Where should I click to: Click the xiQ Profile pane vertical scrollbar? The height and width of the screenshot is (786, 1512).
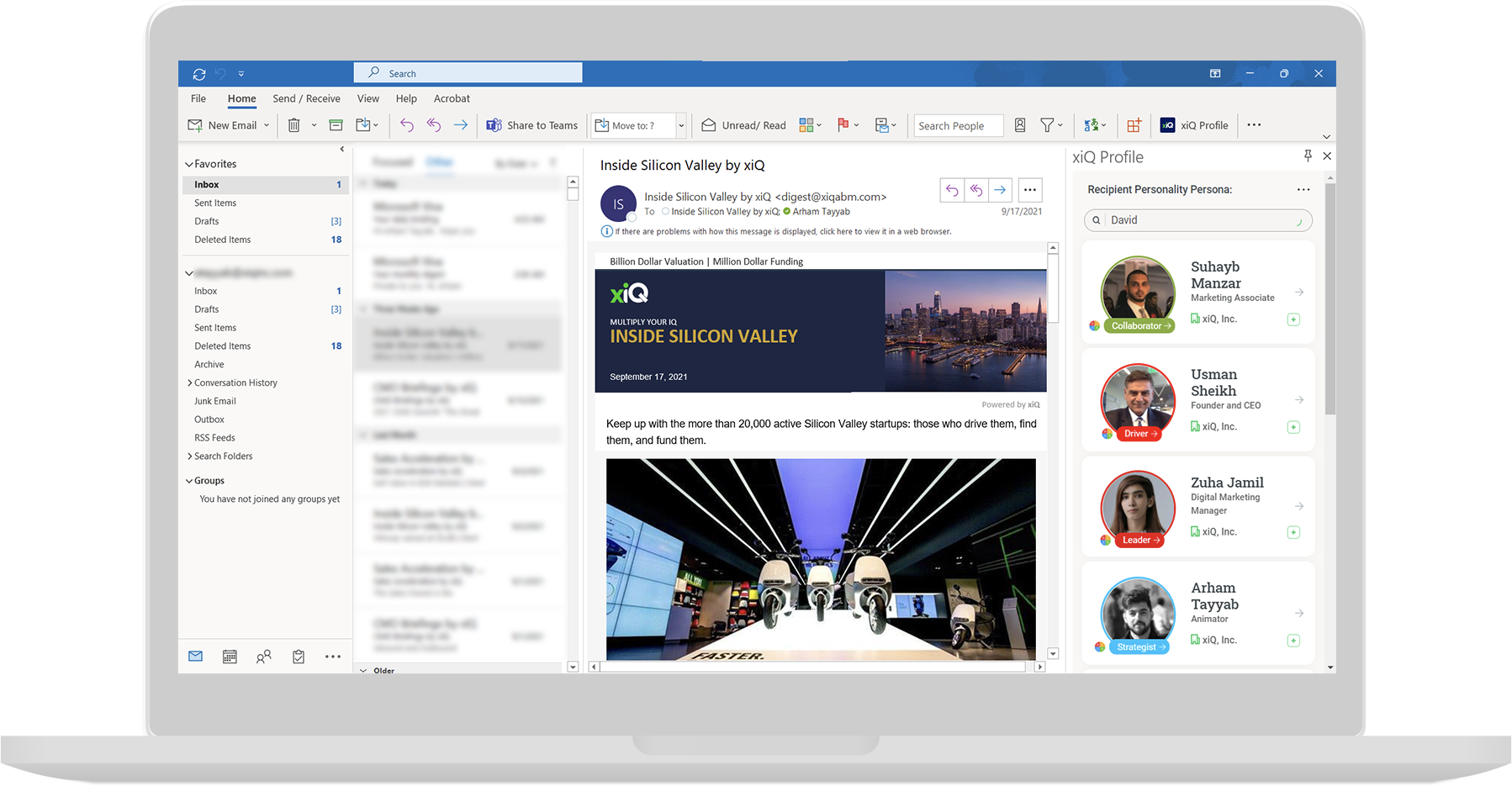point(1330,298)
